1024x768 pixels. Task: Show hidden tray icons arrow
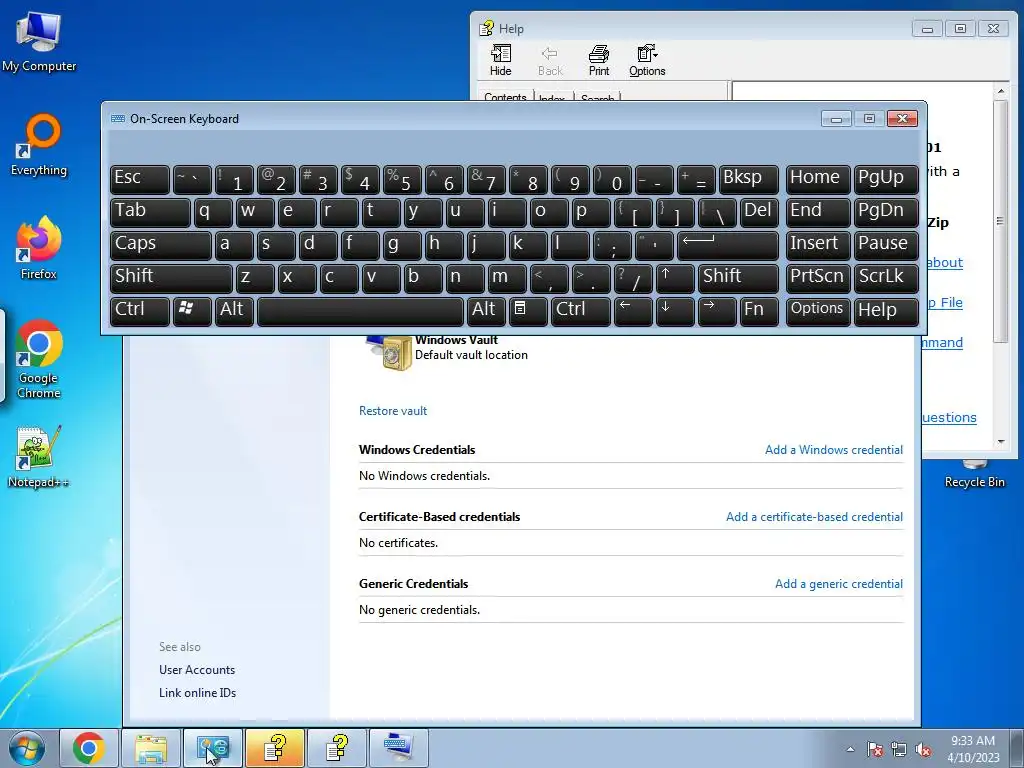tap(850, 749)
